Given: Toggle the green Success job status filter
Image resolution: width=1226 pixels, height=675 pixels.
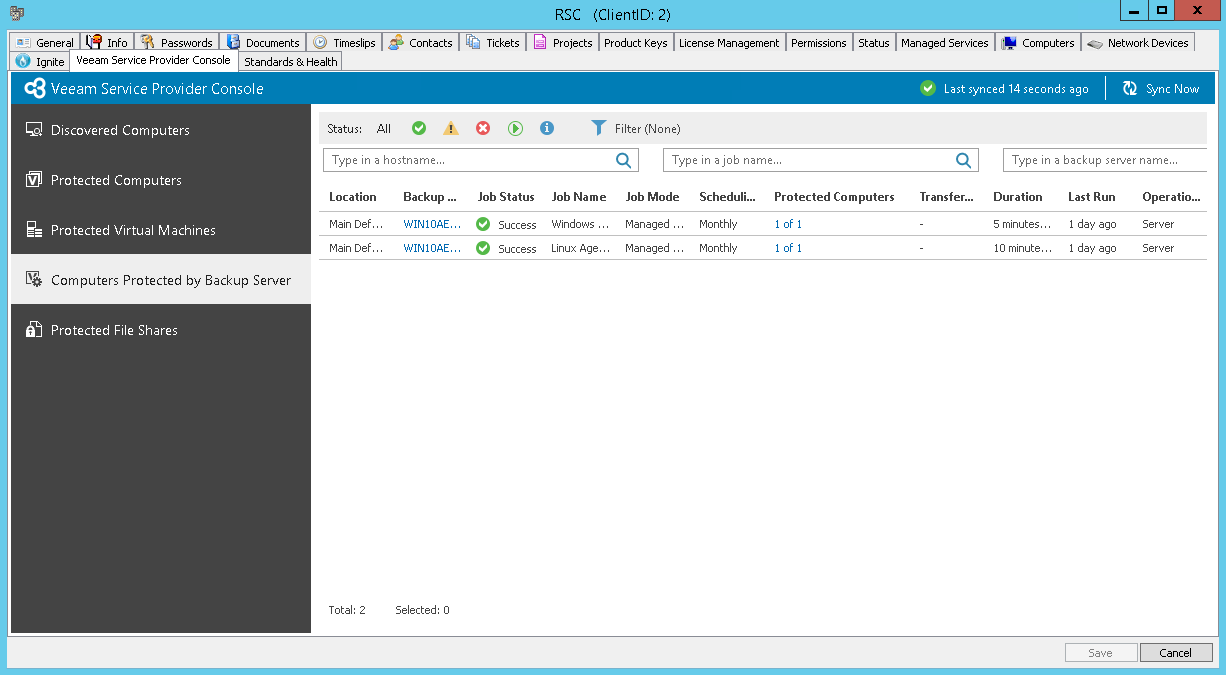Looking at the screenshot, I should pyautogui.click(x=418, y=128).
